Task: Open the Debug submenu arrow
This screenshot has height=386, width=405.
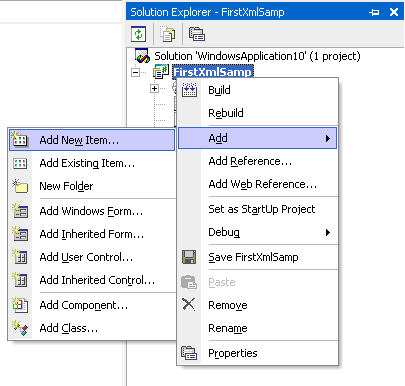Action: [x=328, y=232]
